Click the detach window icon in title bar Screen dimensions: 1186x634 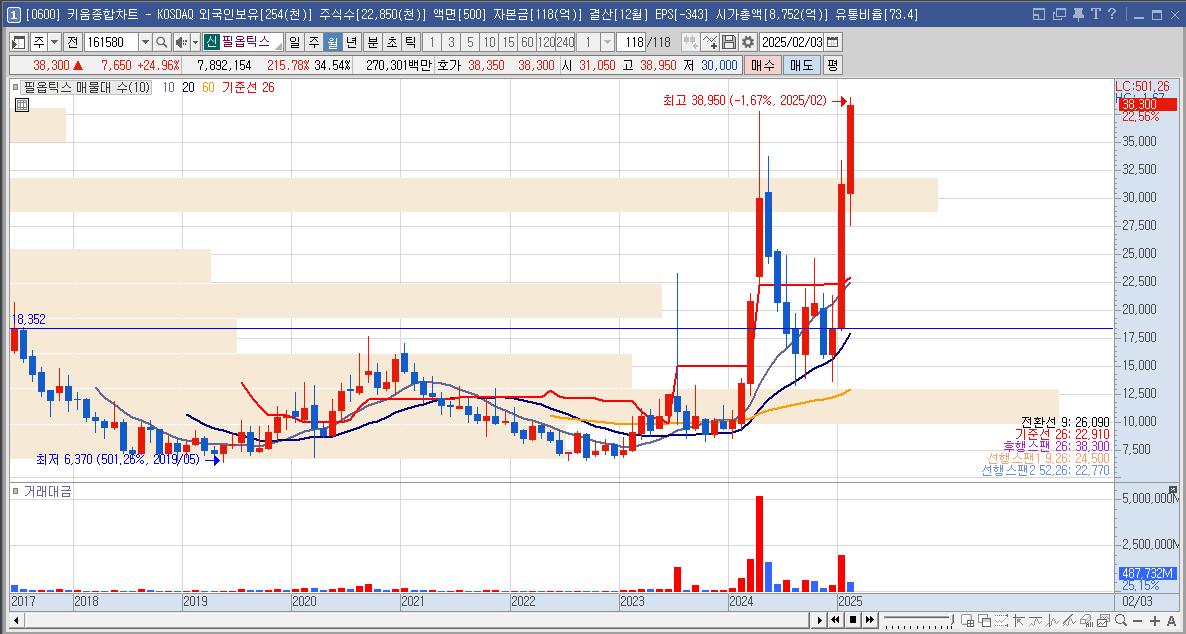(1059, 14)
